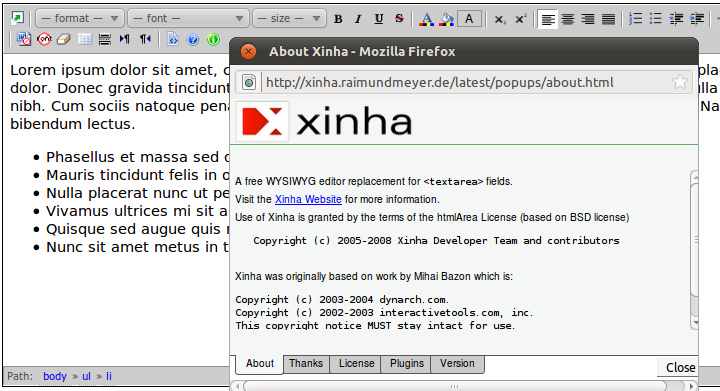Viewport: 720px width, 391px height.
Task: Insert an ordered numbered list
Action: tap(636, 19)
